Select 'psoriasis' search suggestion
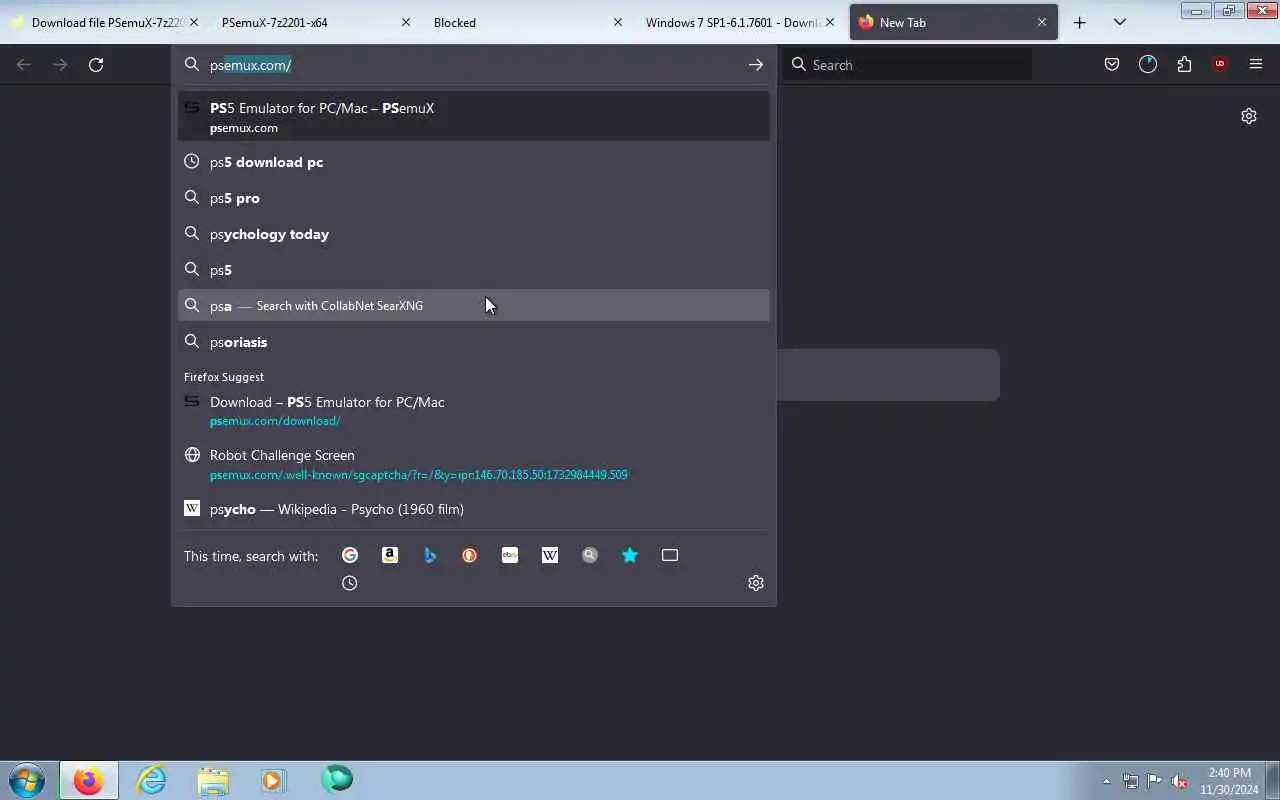1280x800 pixels. pyautogui.click(x=474, y=342)
